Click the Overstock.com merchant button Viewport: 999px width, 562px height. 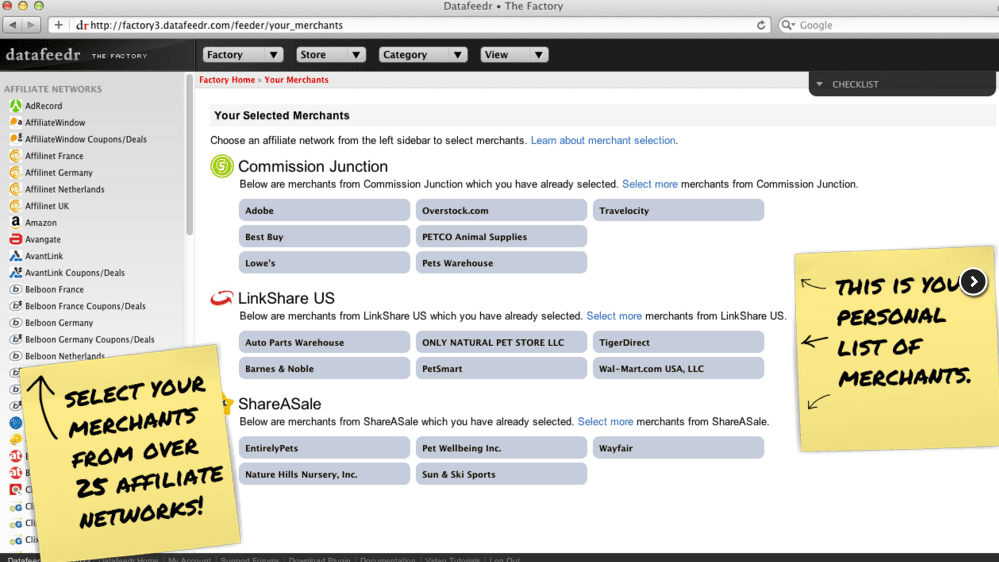[x=501, y=210]
